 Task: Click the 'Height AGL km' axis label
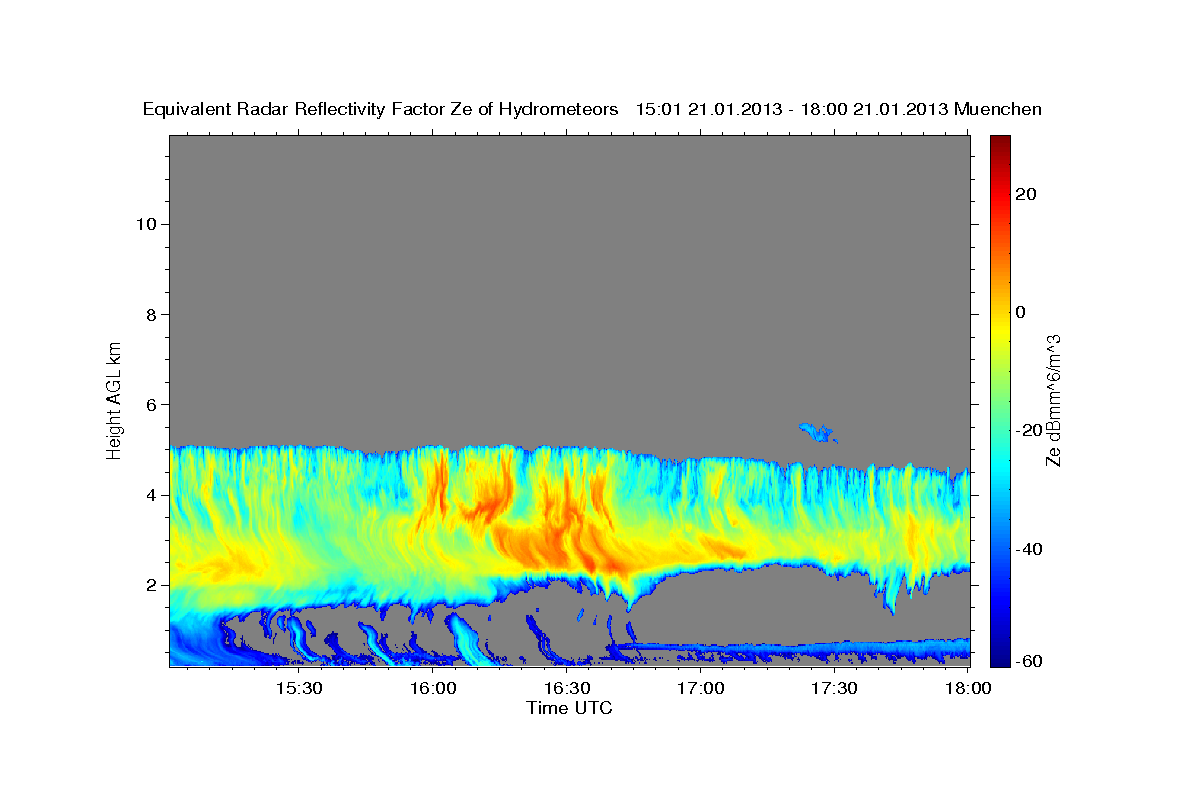114,399
